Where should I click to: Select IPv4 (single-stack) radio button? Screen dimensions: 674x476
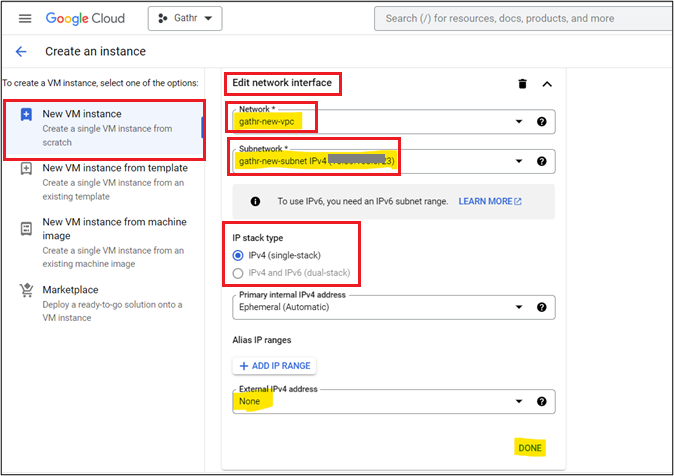pos(238,255)
